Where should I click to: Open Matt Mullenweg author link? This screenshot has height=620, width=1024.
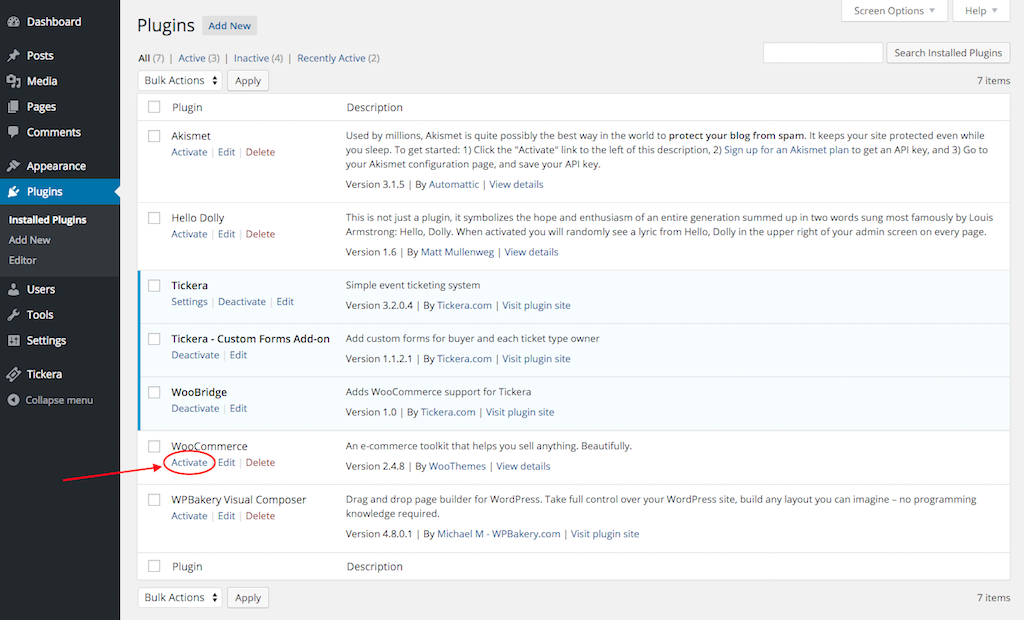(457, 252)
